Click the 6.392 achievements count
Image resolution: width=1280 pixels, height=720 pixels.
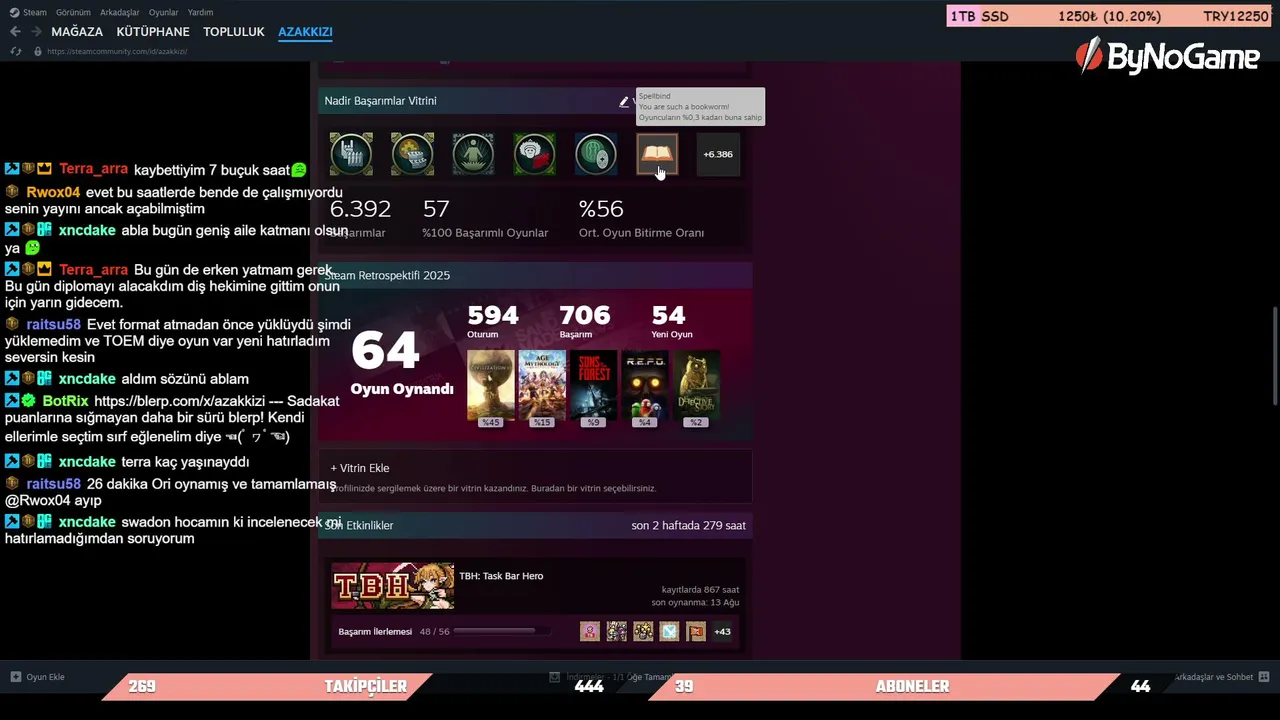[x=360, y=209]
